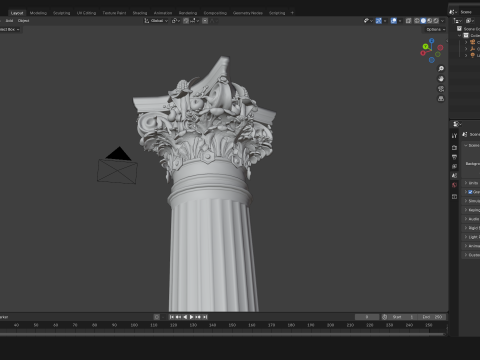Open the Object menu in viewport header
Screen dimensions: 480x360
(24, 21)
